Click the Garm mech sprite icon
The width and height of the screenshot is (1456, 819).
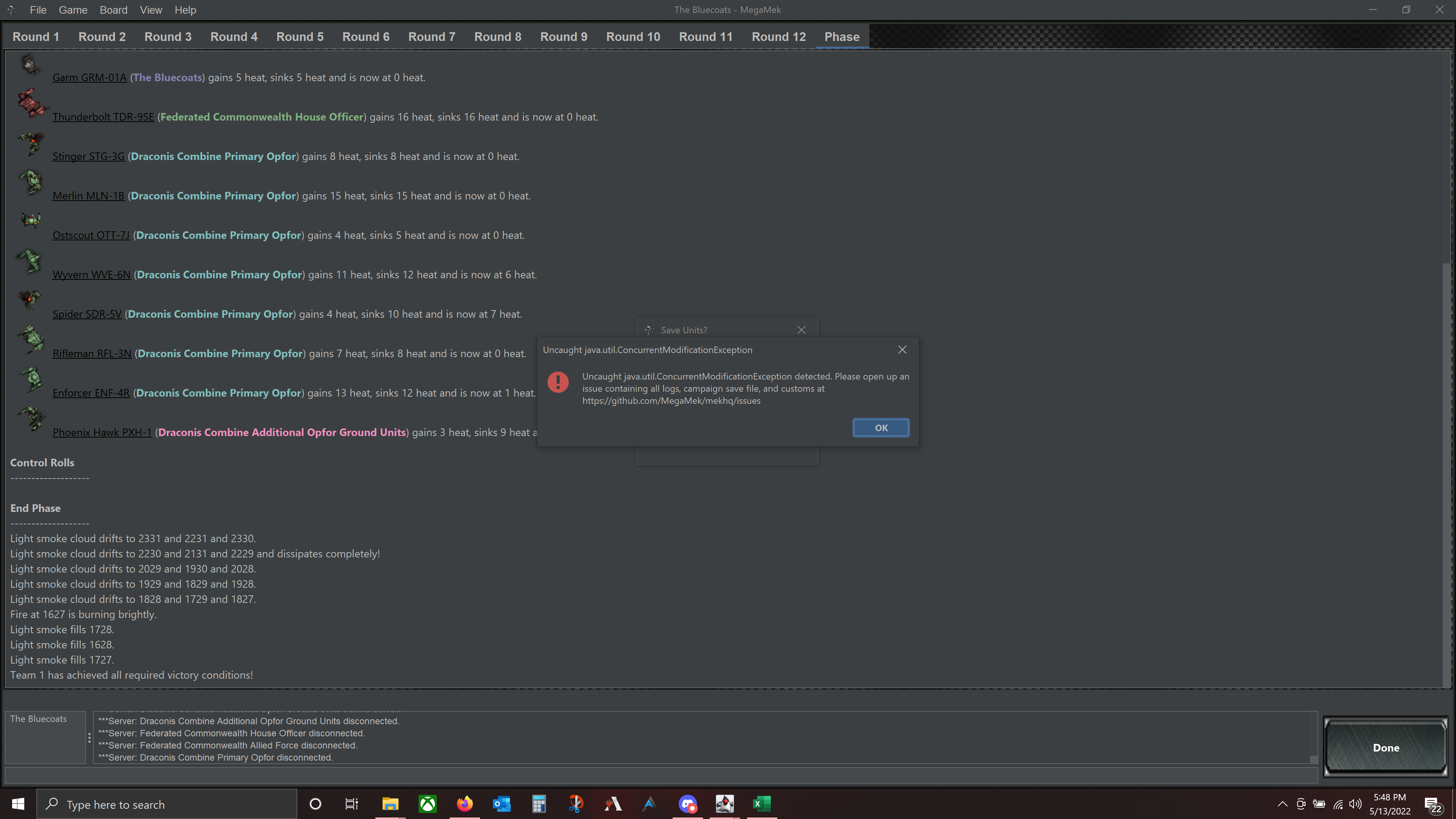[x=30, y=64]
